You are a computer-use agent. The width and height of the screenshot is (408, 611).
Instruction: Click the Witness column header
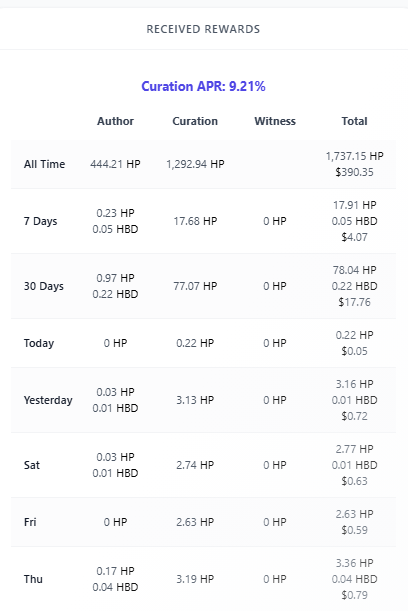coord(275,121)
